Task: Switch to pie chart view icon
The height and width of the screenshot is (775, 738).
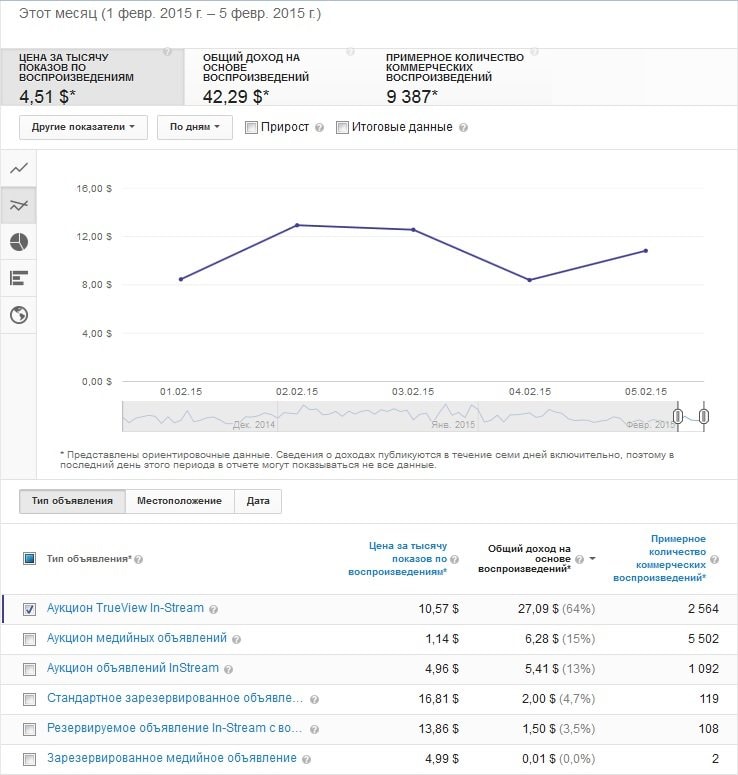Action: point(18,242)
